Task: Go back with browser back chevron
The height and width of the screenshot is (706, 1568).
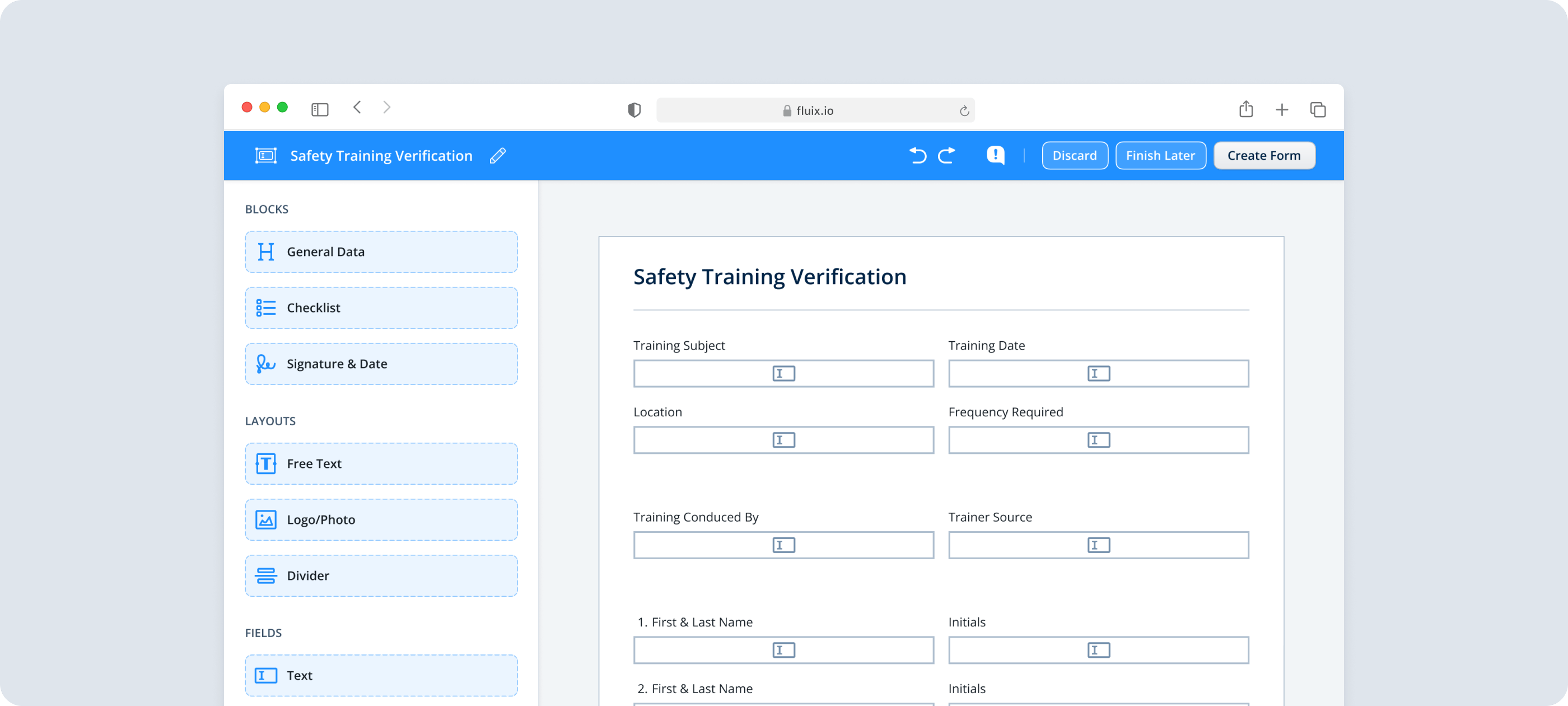Action: click(357, 107)
